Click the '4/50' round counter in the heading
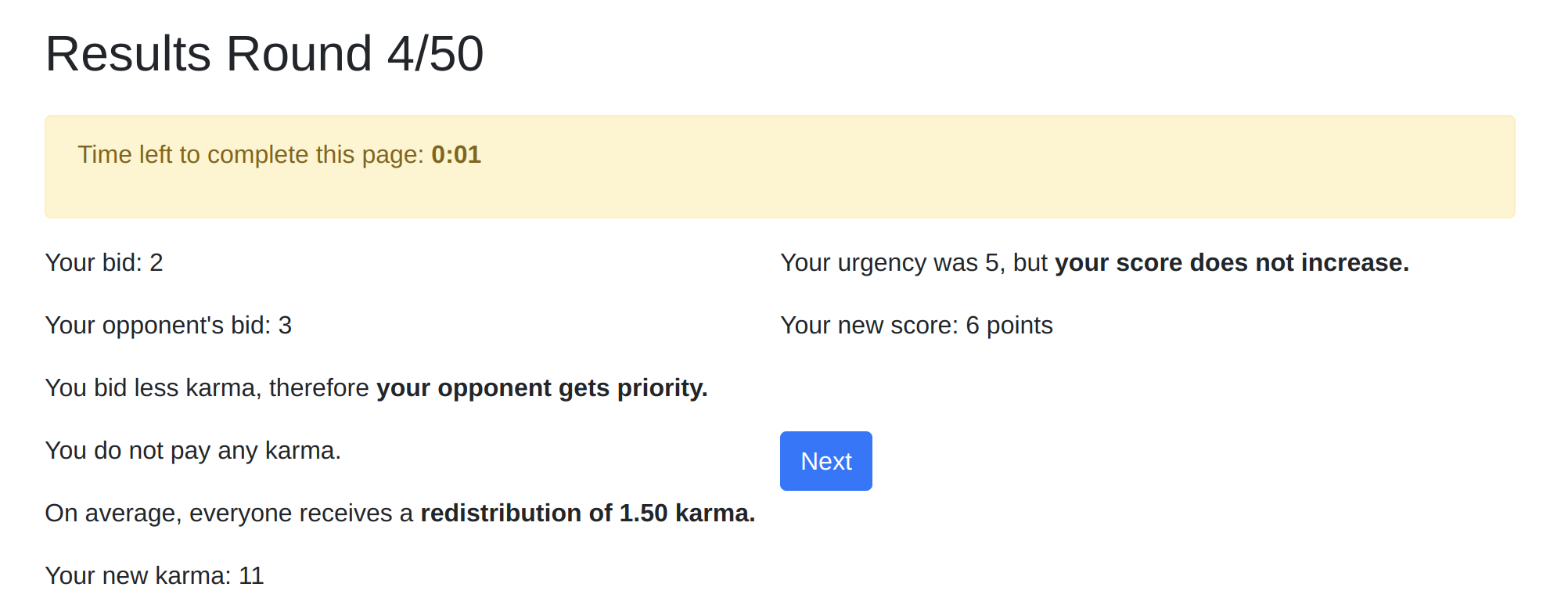The height and width of the screenshot is (609, 1568). [x=435, y=54]
